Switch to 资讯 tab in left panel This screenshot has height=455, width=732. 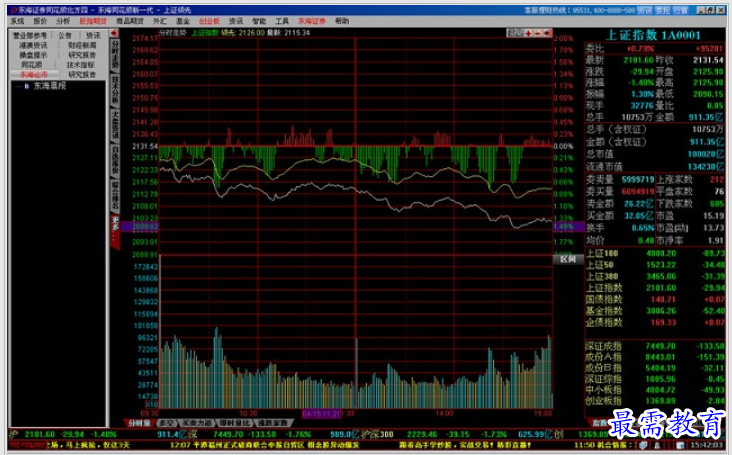point(92,35)
